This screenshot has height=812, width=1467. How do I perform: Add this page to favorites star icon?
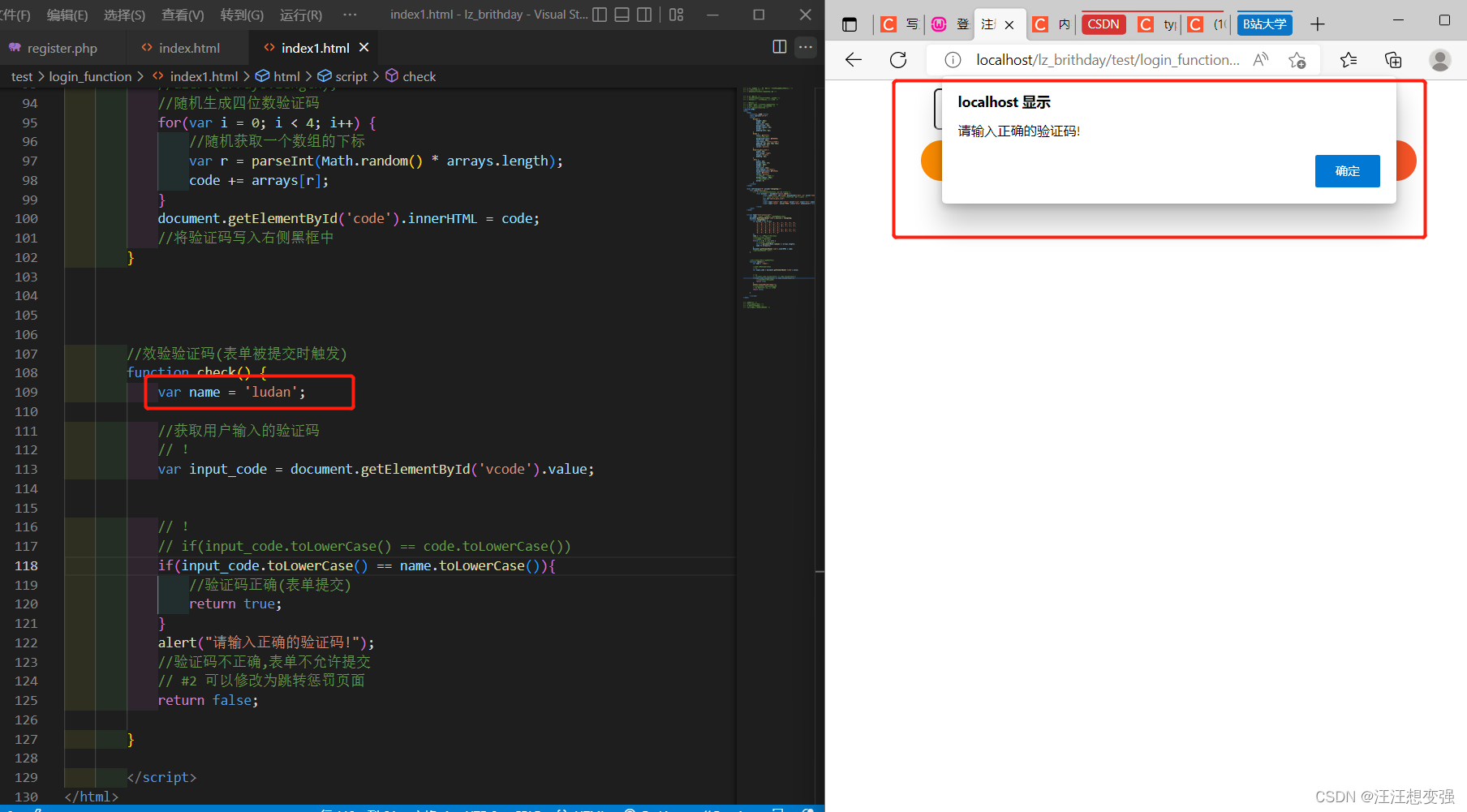tap(1297, 60)
